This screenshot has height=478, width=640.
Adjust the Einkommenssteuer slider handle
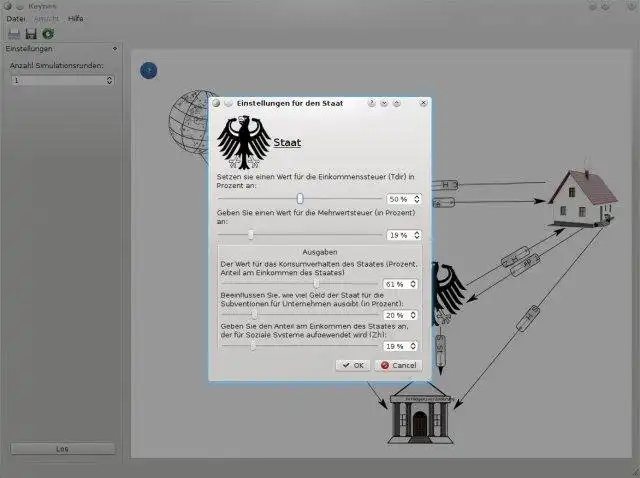[300, 199]
